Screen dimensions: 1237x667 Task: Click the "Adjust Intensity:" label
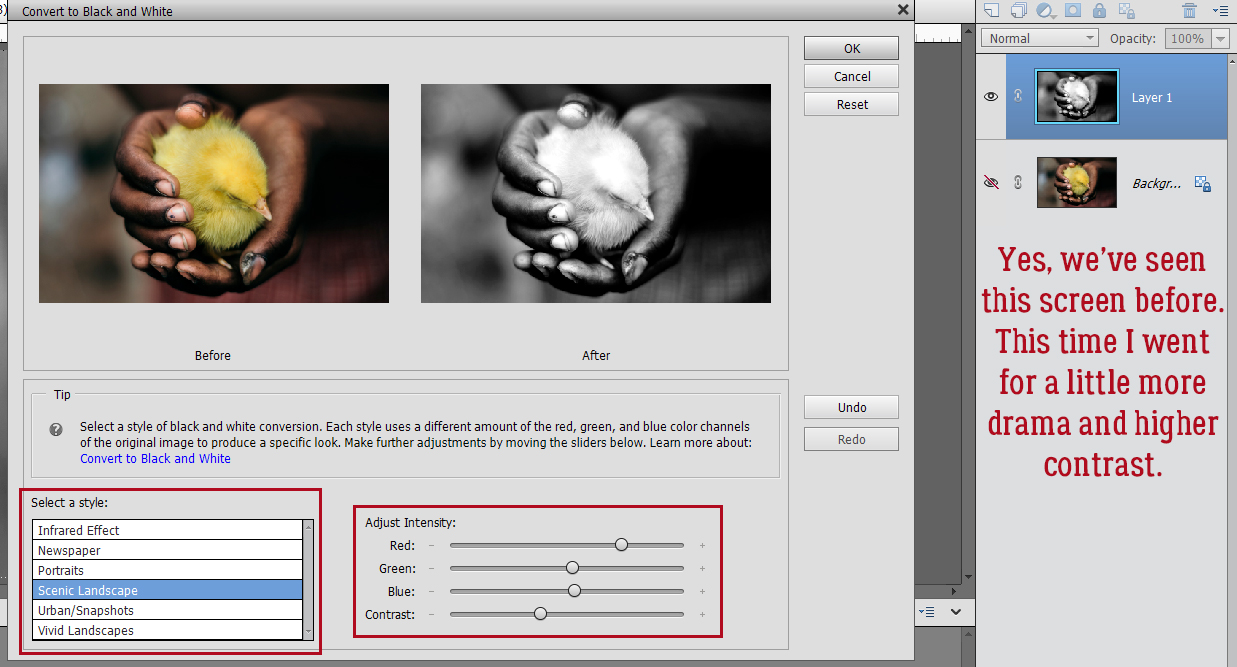(410, 522)
